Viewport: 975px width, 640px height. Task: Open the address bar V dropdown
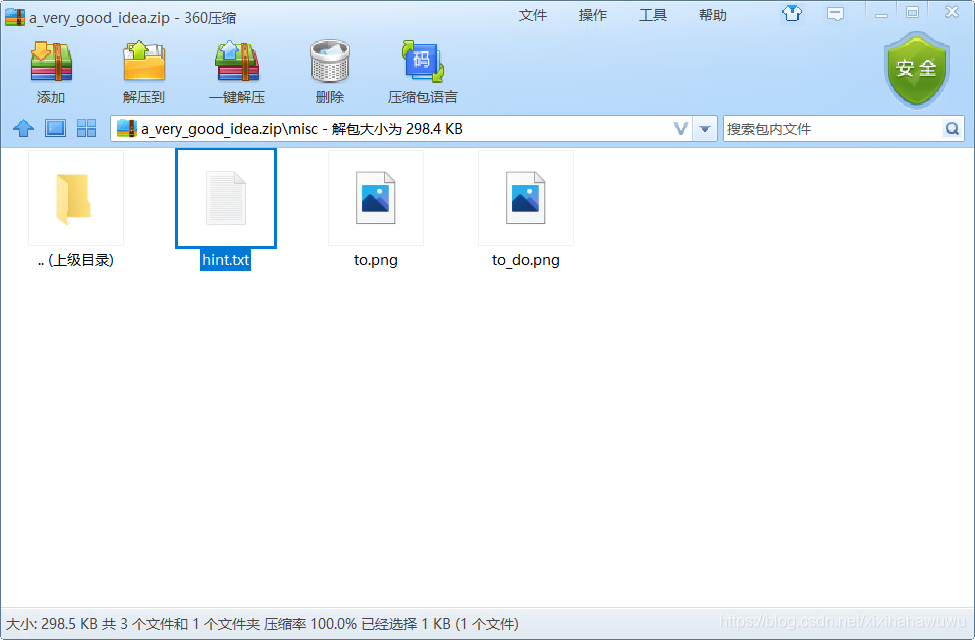pyautogui.click(x=681, y=128)
